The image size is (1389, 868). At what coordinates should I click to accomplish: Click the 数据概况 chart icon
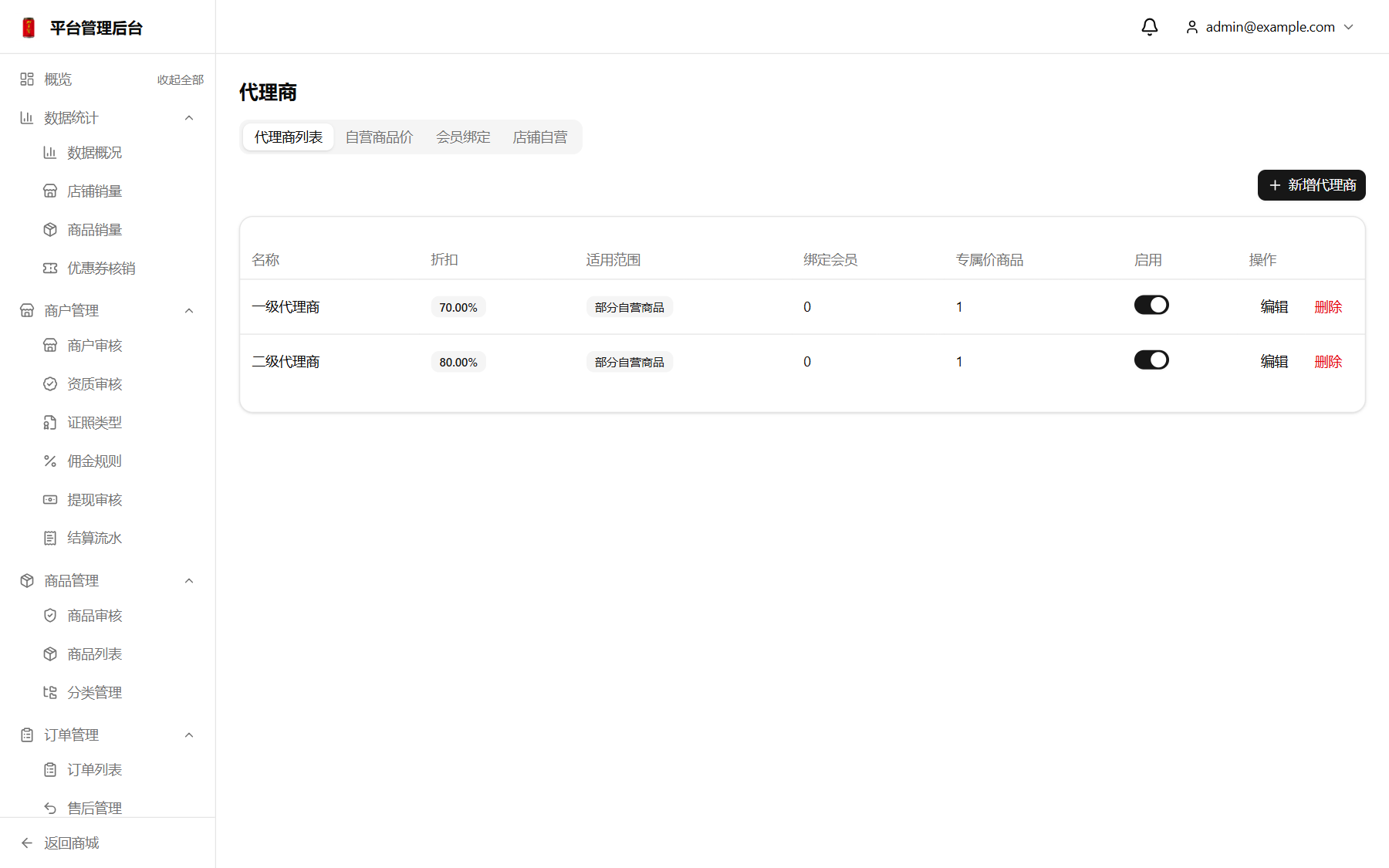click(50, 152)
